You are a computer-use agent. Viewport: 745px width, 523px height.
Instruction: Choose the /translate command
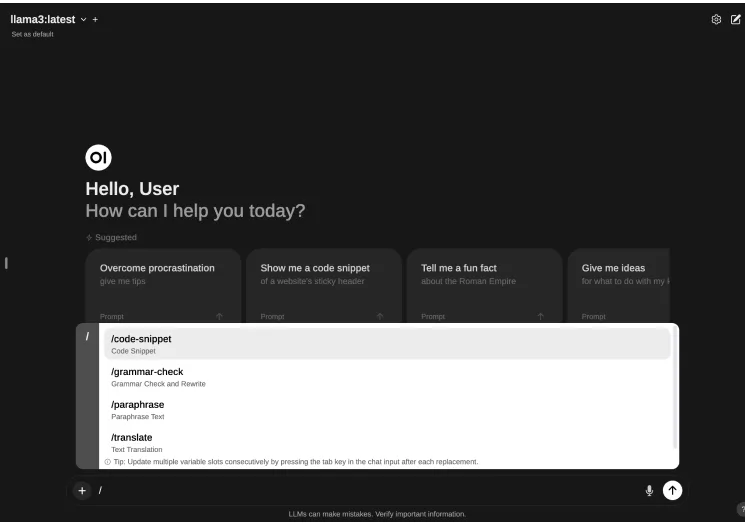tap(387, 442)
